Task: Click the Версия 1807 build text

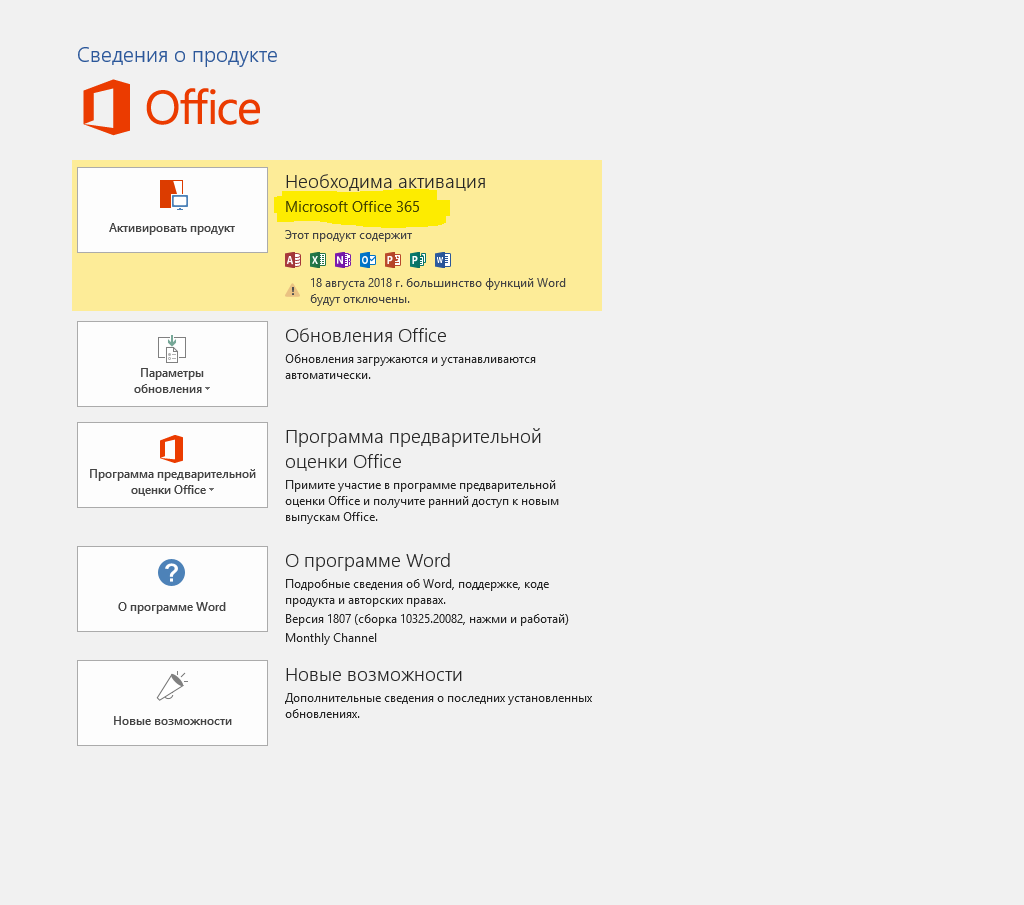Action: coord(427,619)
